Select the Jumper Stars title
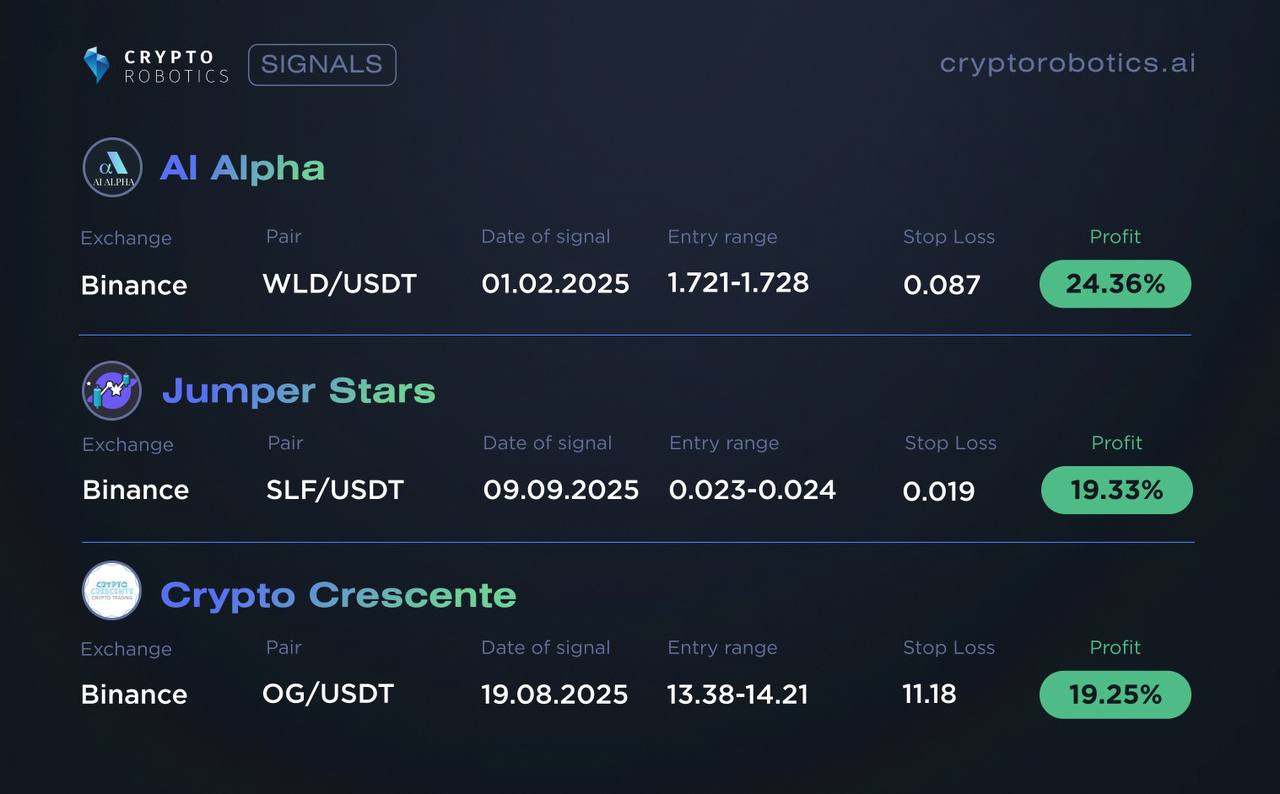This screenshot has height=794, width=1280. pyautogui.click(x=299, y=391)
